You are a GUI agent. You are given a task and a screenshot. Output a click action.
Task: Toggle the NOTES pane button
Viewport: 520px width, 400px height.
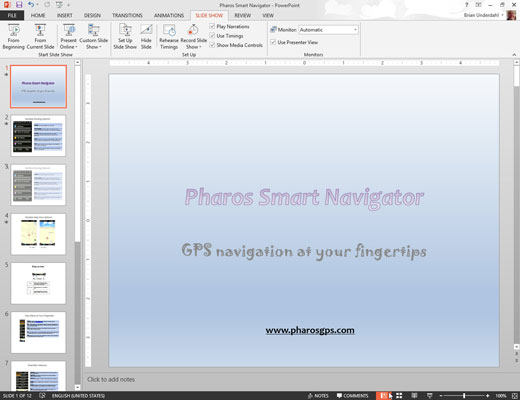[318, 396]
